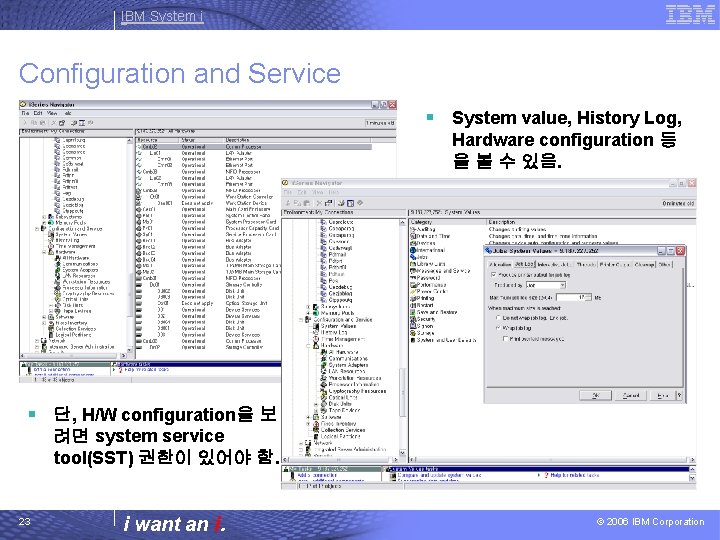720x540 pixels.
Task: Collapse Configuration and Service node in front Navigator
Action: 301,320
